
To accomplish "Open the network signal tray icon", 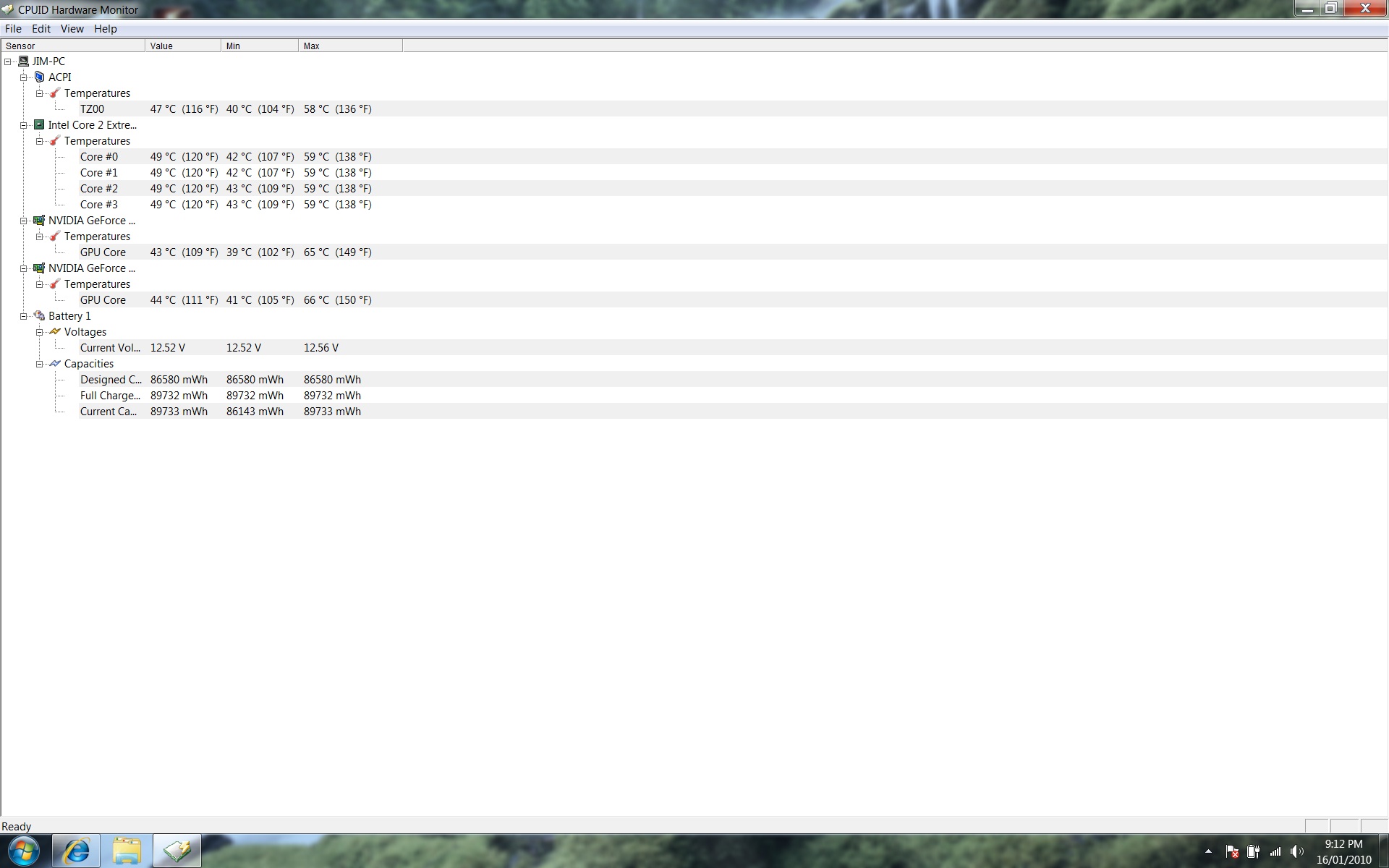I will (x=1275, y=852).
